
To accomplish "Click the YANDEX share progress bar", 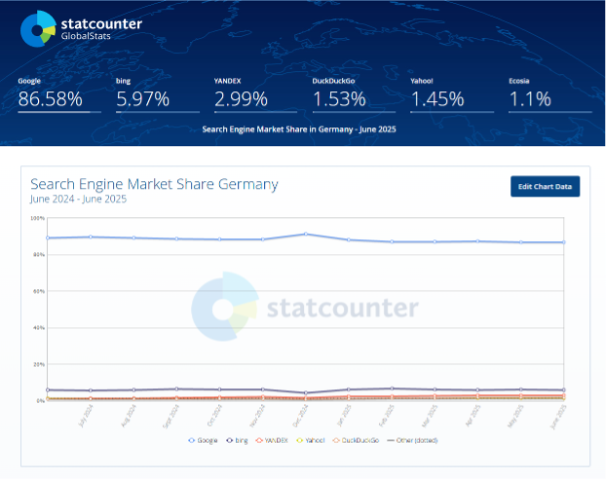I will [x=256, y=112].
